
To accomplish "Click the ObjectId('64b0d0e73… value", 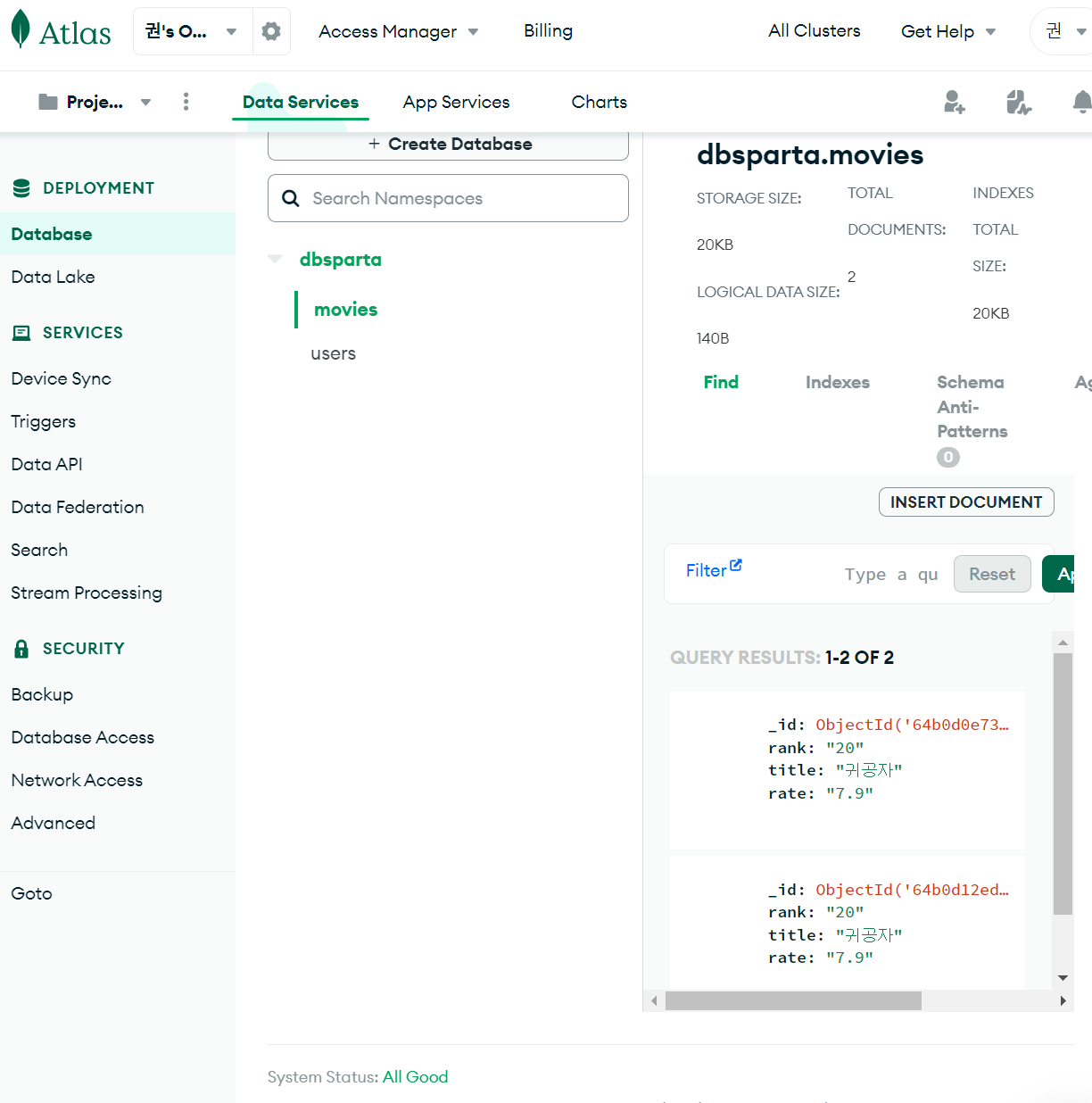I will click(912, 725).
